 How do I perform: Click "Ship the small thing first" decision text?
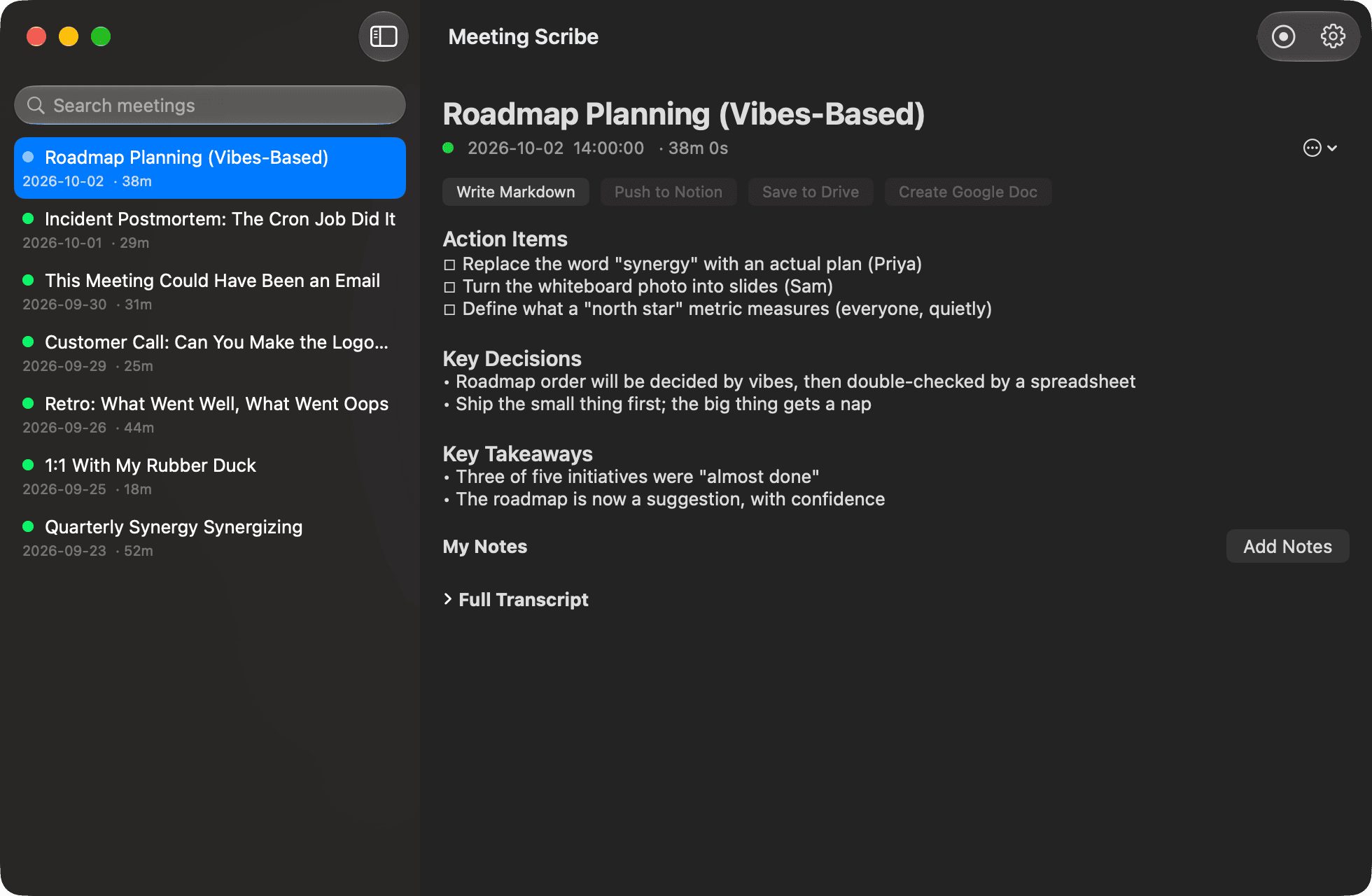point(664,404)
